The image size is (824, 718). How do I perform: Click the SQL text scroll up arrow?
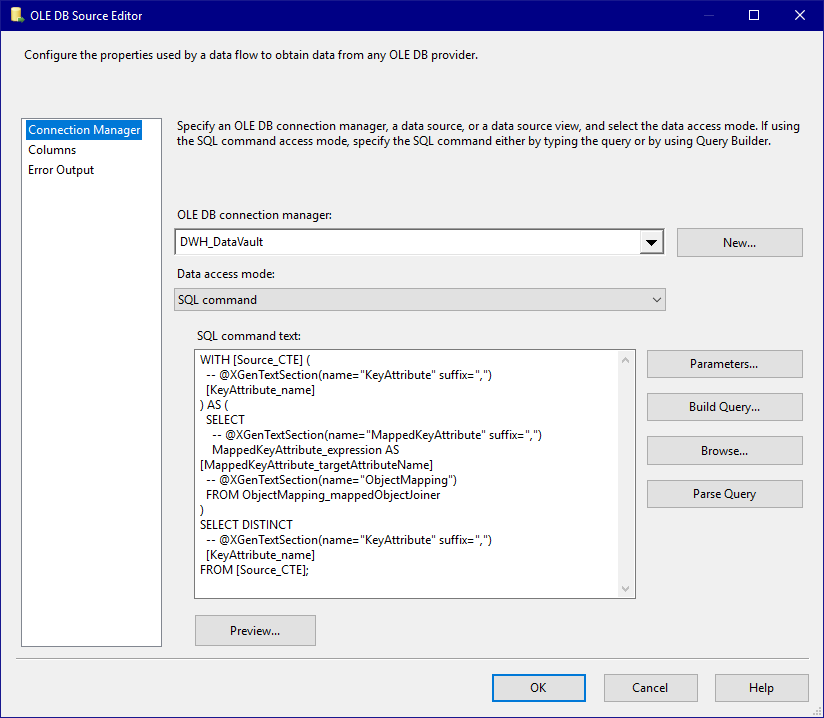pos(625,360)
